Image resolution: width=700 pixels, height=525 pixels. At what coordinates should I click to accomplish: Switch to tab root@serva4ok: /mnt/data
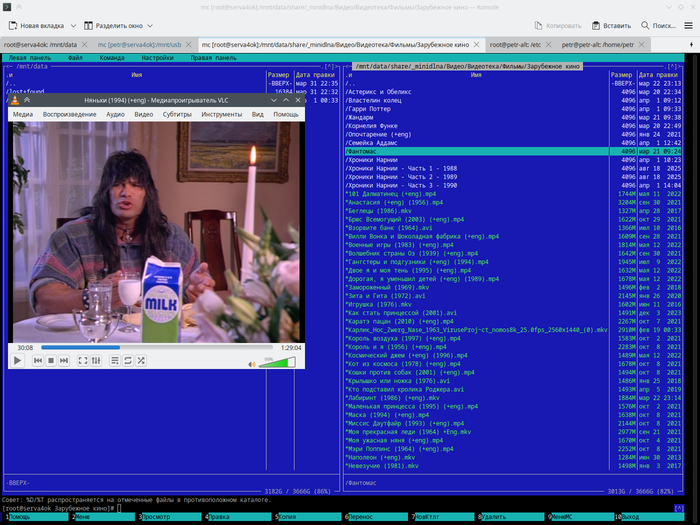pos(40,45)
